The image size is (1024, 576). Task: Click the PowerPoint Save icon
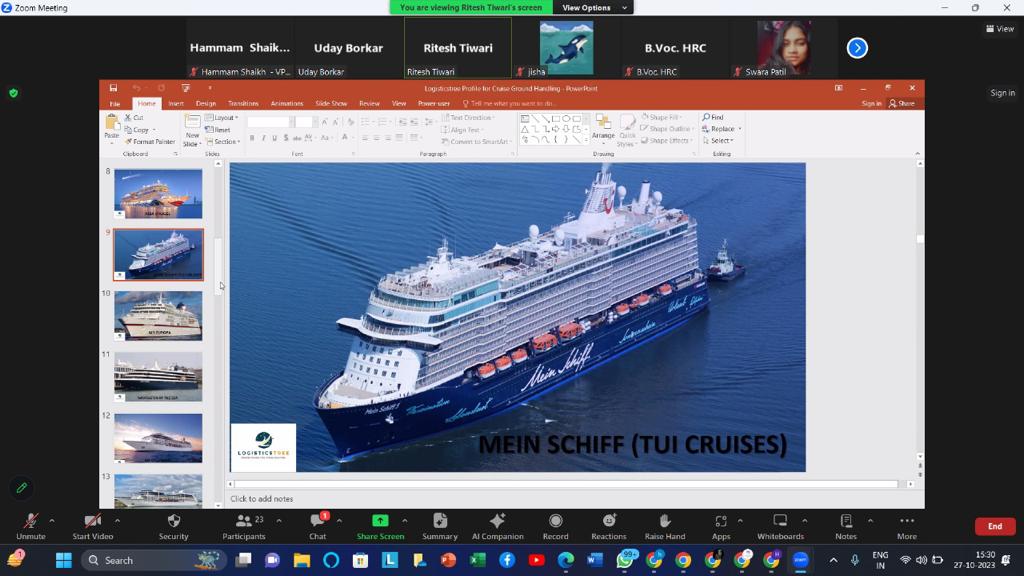tap(113, 88)
